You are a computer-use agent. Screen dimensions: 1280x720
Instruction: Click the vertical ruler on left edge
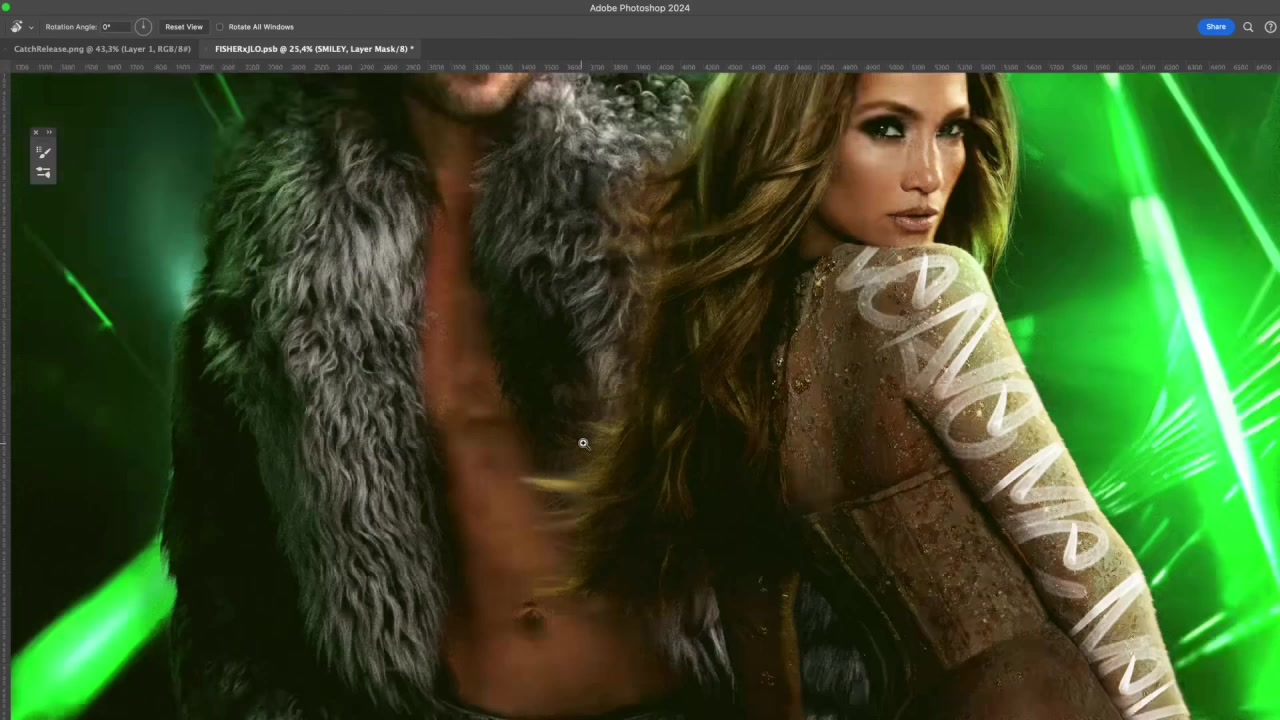(5, 396)
